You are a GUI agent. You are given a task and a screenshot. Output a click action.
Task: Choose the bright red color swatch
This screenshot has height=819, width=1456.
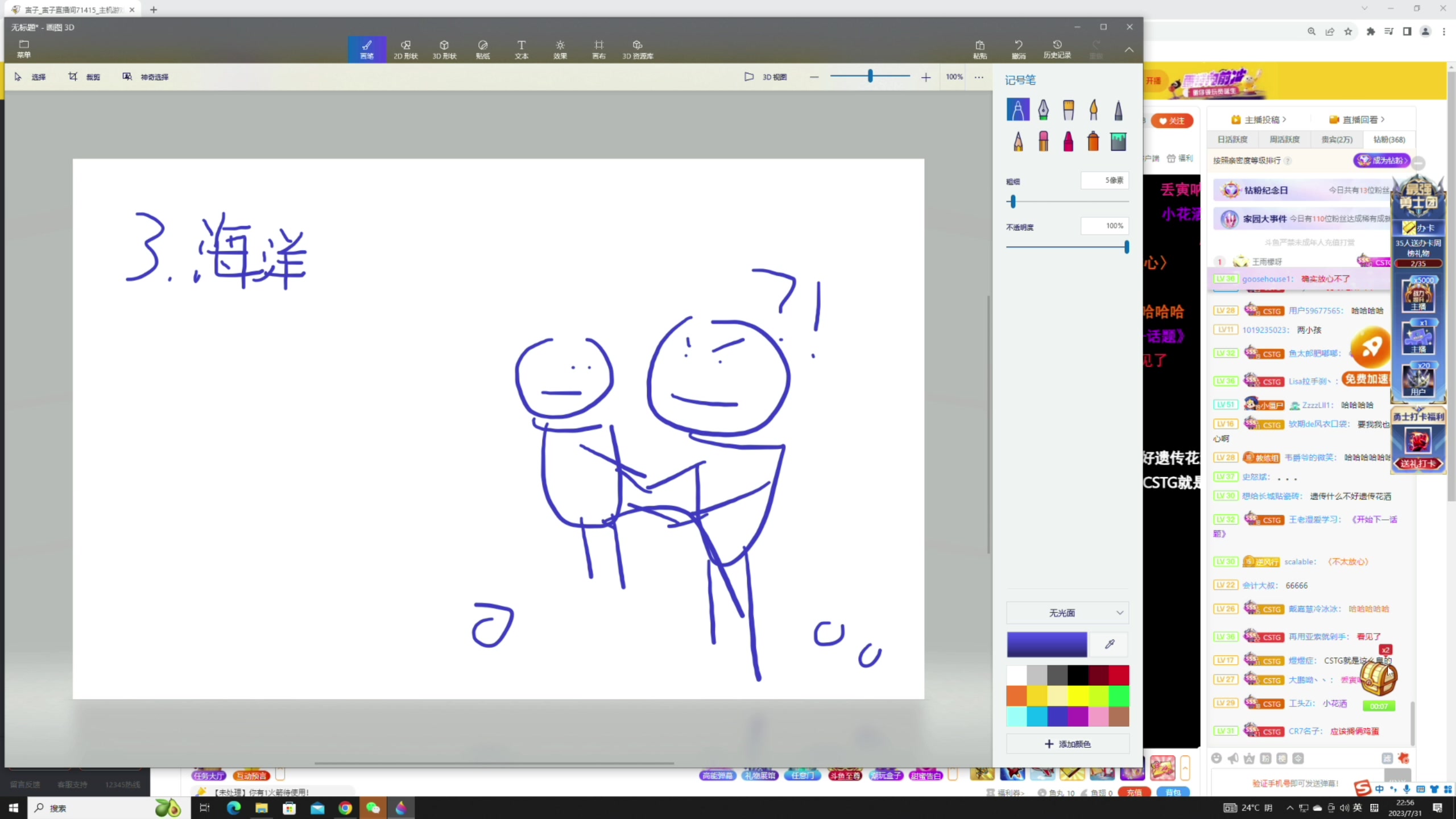tap(1119, 675)
